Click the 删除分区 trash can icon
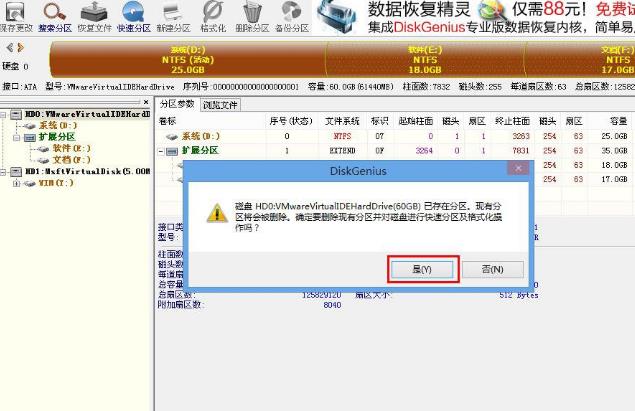 tap(252, 13)
